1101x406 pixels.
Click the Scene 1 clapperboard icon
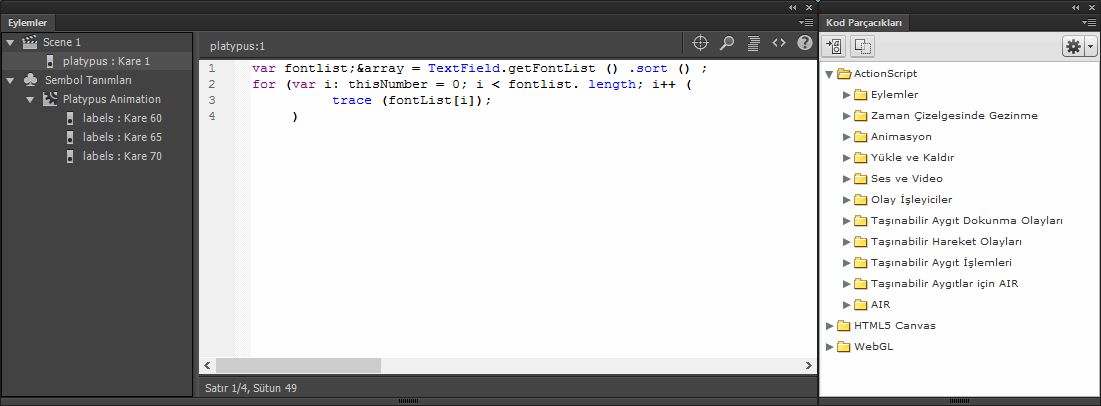point(29,42)
